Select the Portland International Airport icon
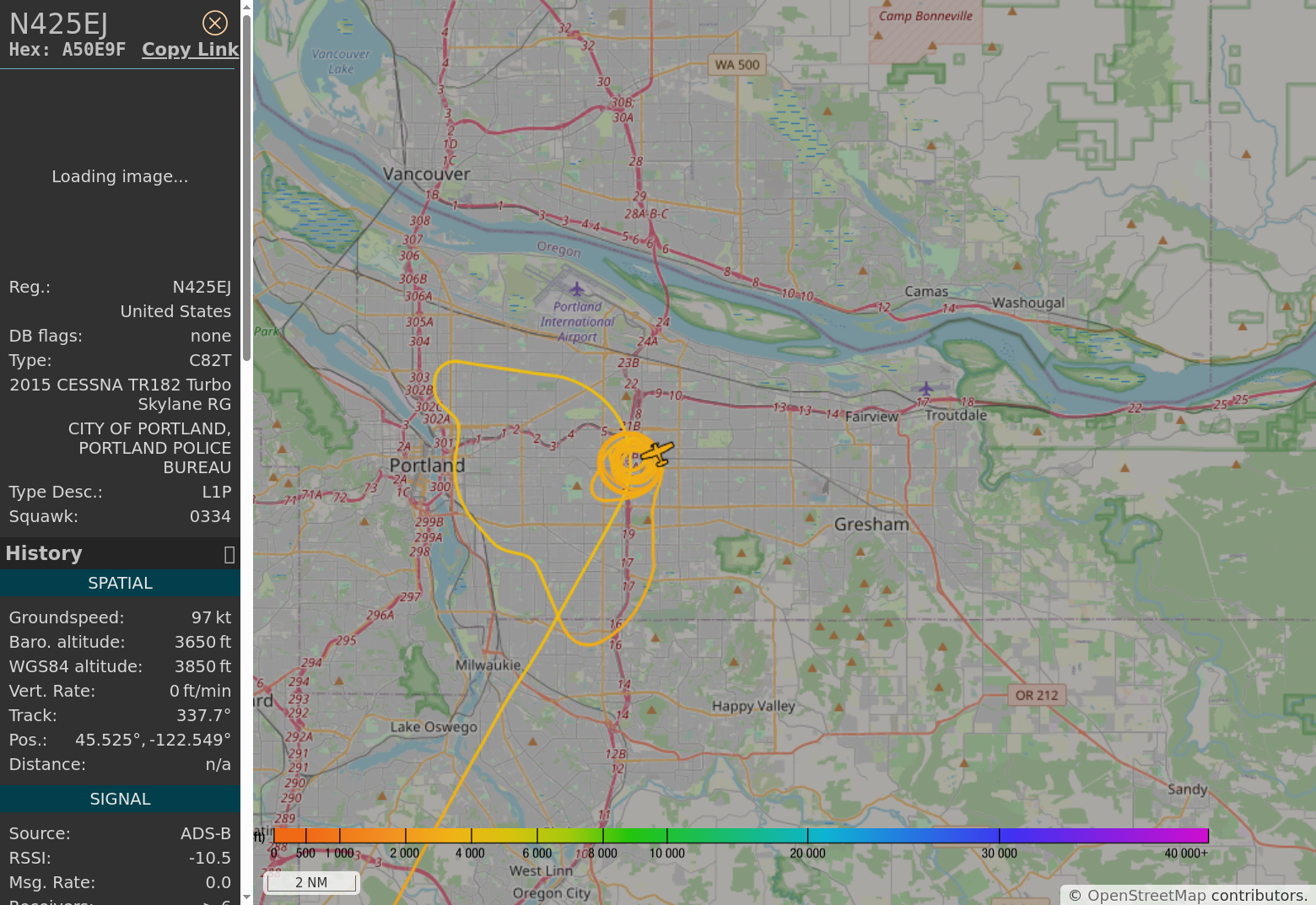1316x905 pixels. coord(577,289)
